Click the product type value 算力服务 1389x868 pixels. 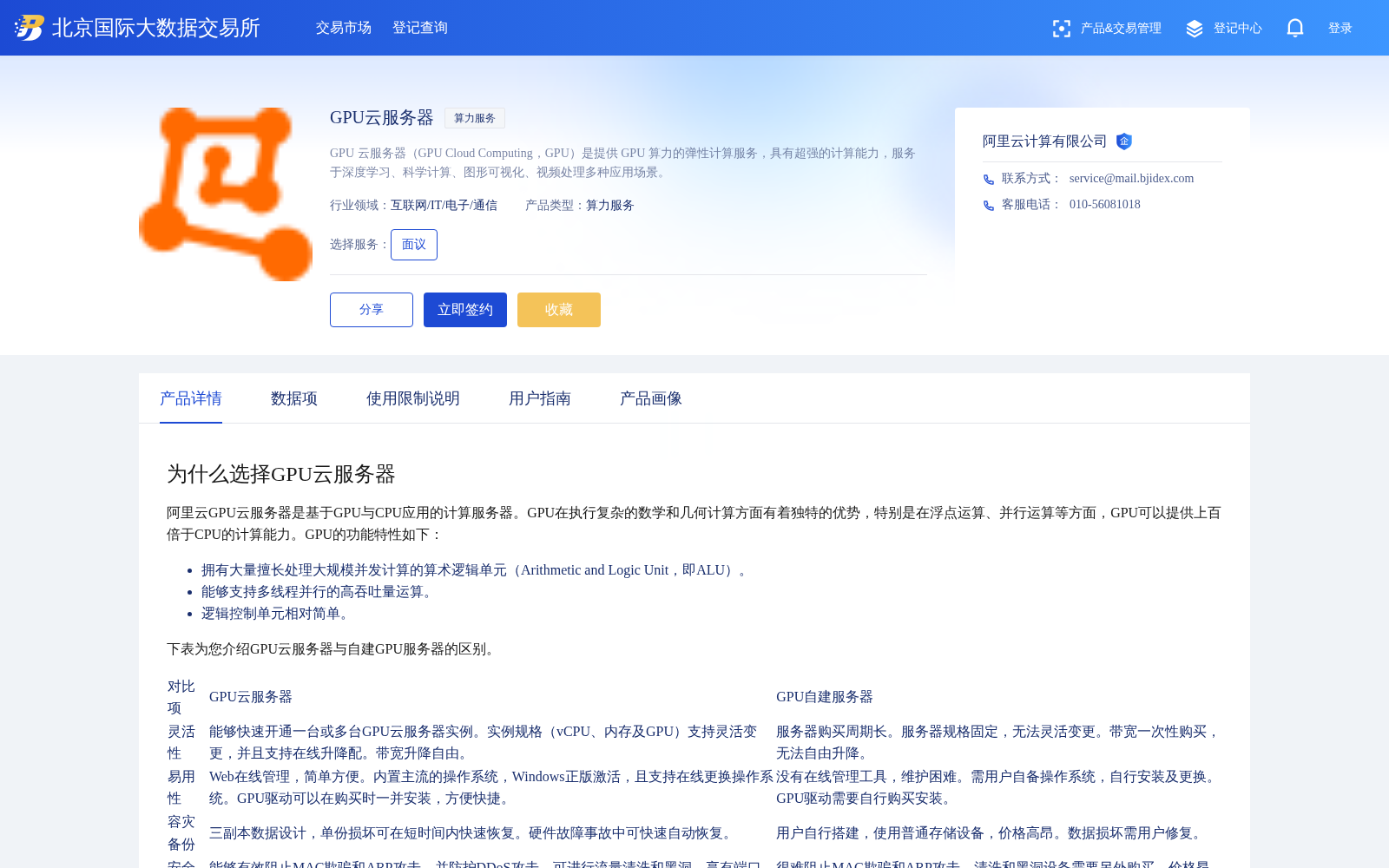[610, 206]
